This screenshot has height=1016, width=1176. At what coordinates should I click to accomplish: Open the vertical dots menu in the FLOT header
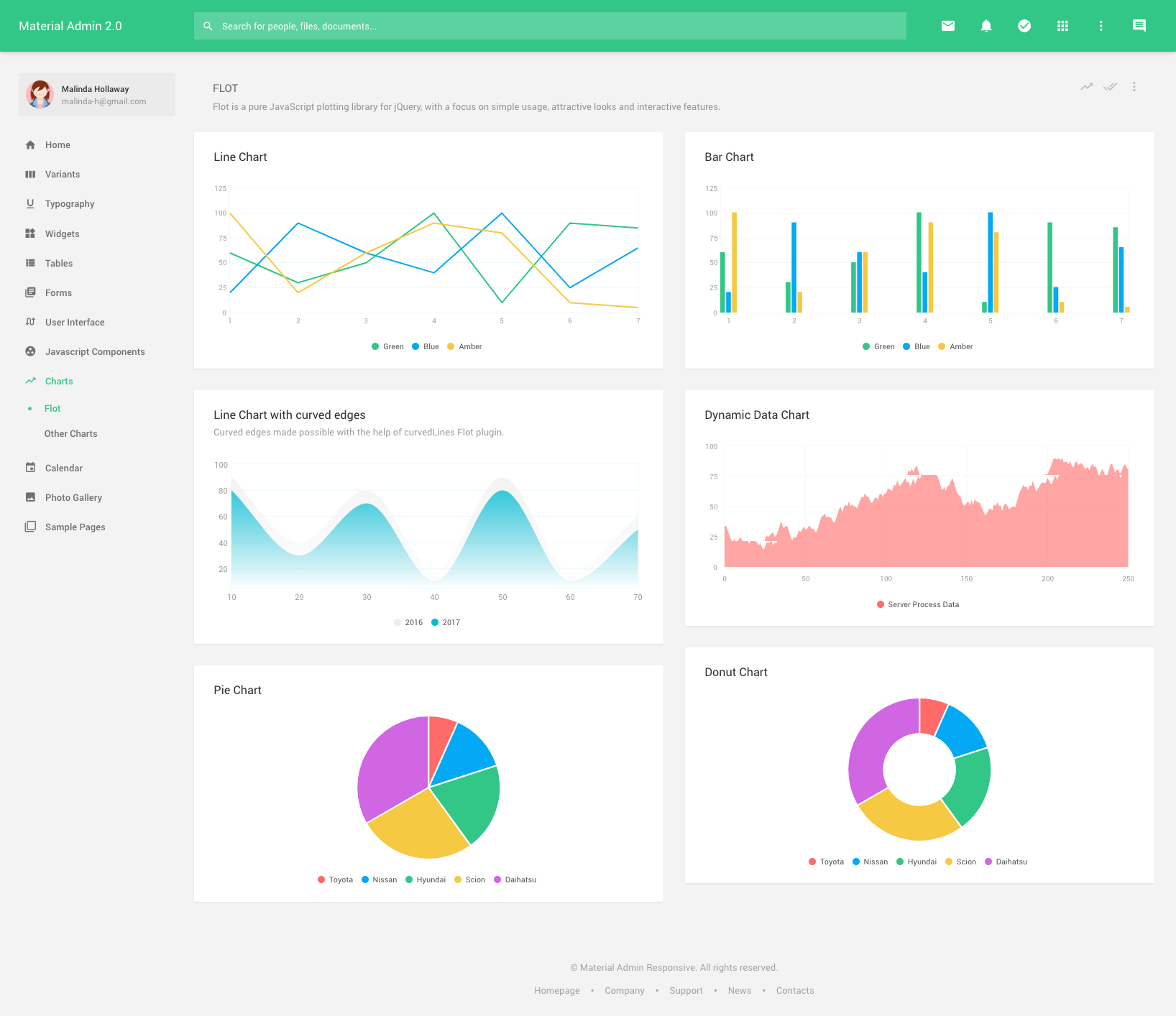tap(1134, 86)
